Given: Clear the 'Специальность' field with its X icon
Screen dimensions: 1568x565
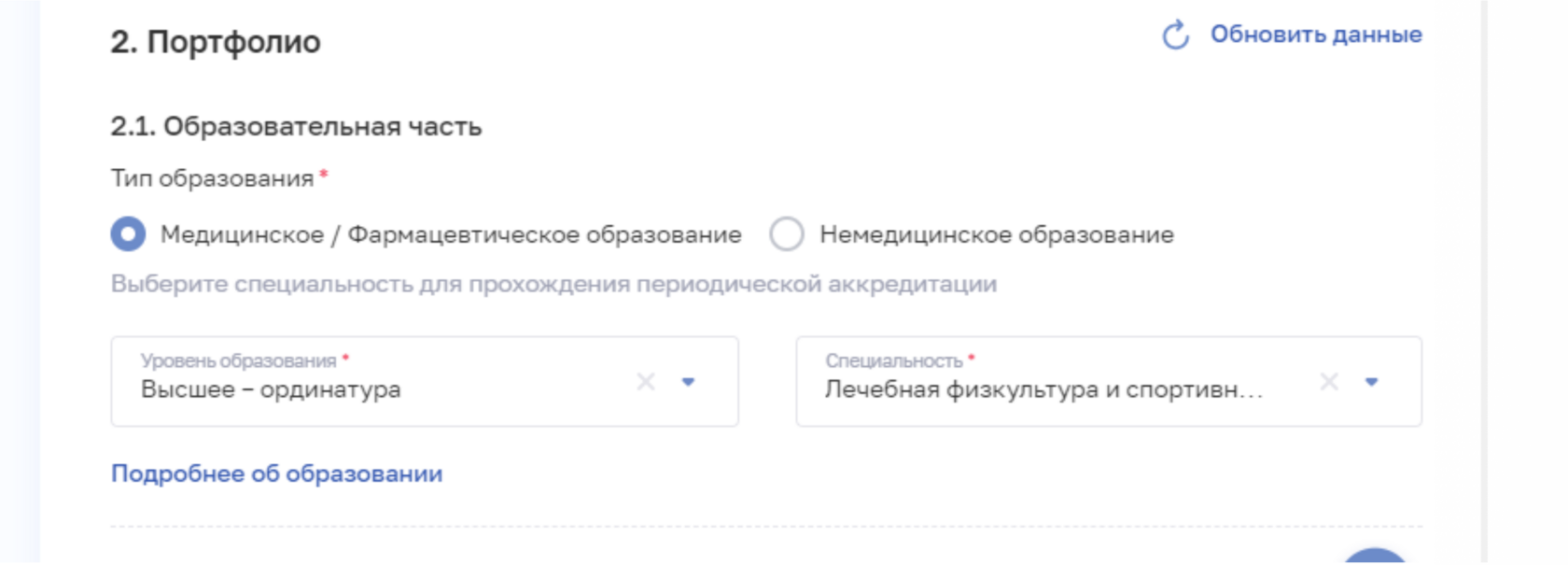Looking at the screenshot, I should [1329, 382].
